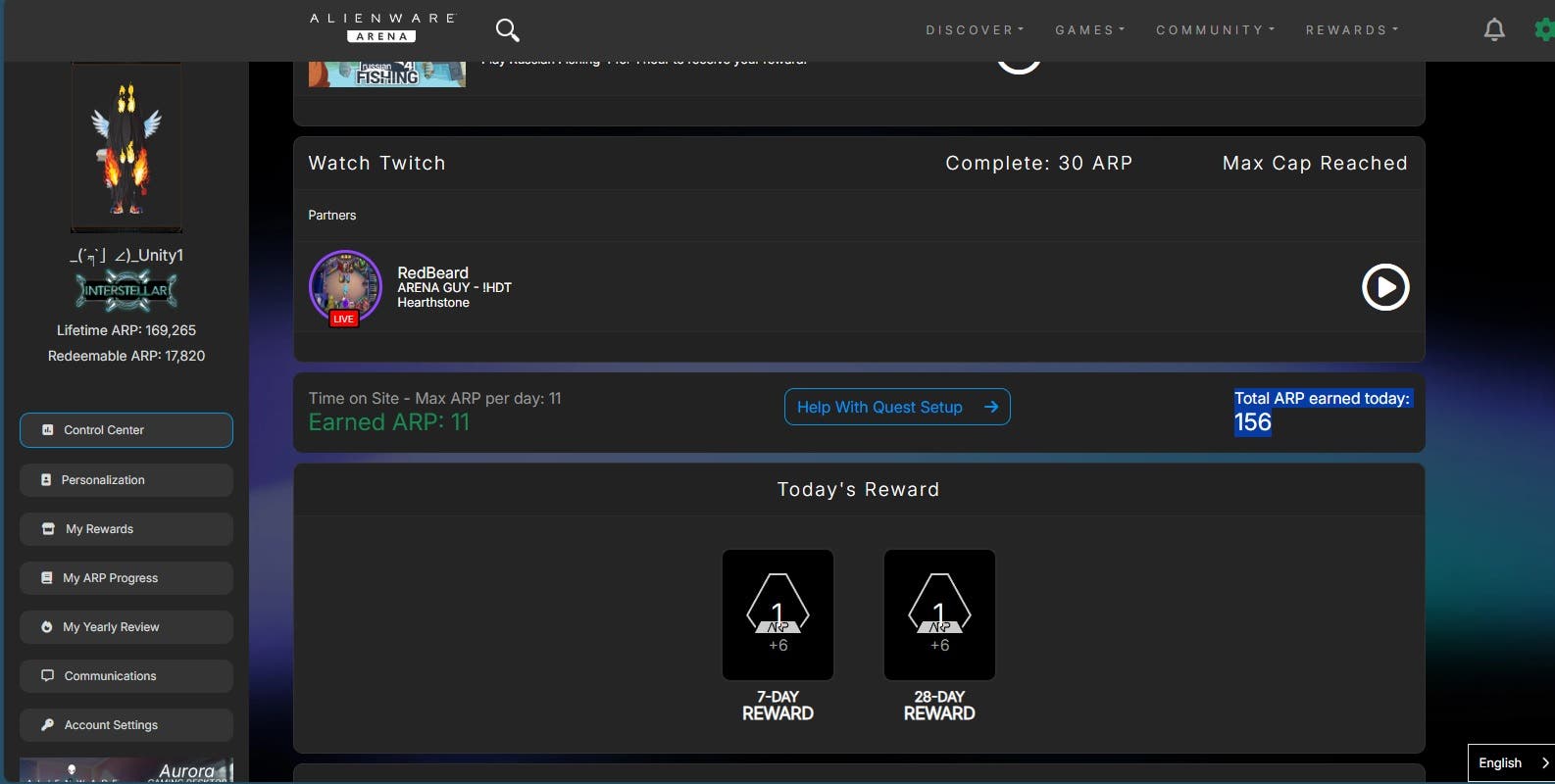Expand the Discover menu
The width and height of the screenshot is (1555, 784).
point(974,30)
